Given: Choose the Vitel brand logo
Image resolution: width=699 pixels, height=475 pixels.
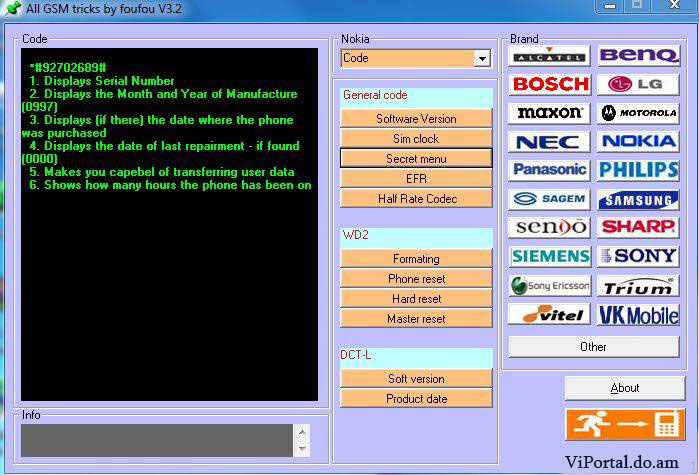Looking at the screenshot, I should click(x=549, y=314).
